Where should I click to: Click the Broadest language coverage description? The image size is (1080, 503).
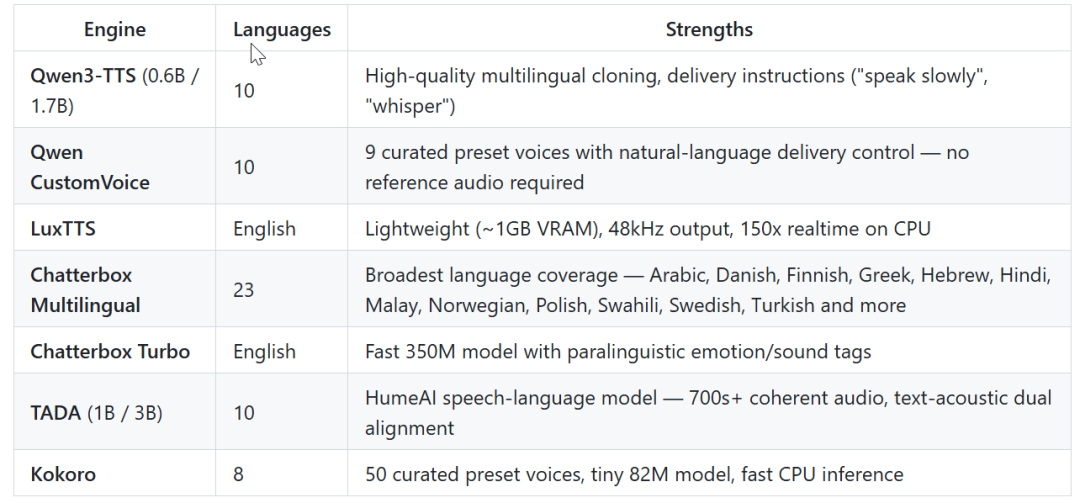coord(707,290)
